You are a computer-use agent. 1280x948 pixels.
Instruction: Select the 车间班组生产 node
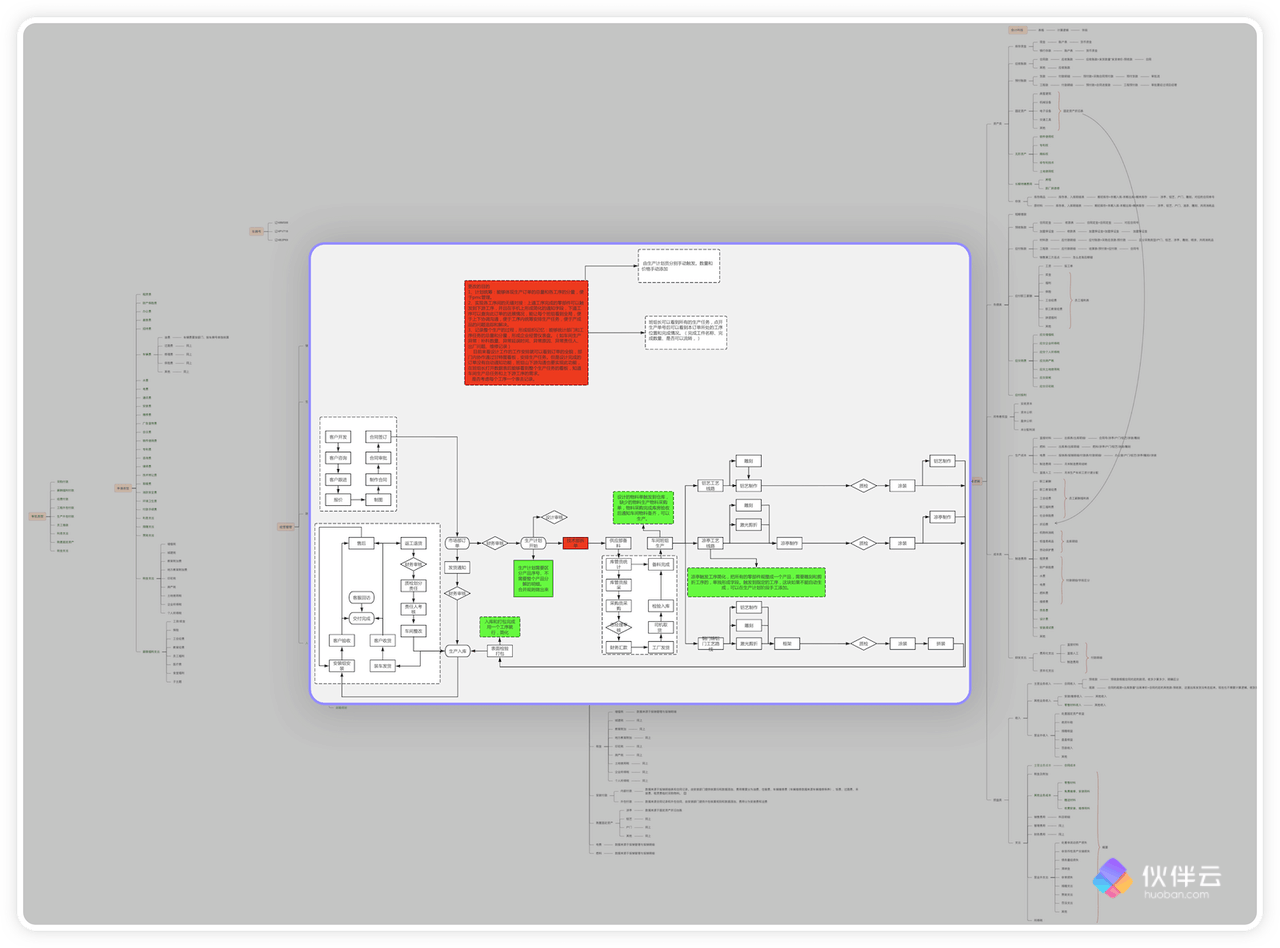660,543
